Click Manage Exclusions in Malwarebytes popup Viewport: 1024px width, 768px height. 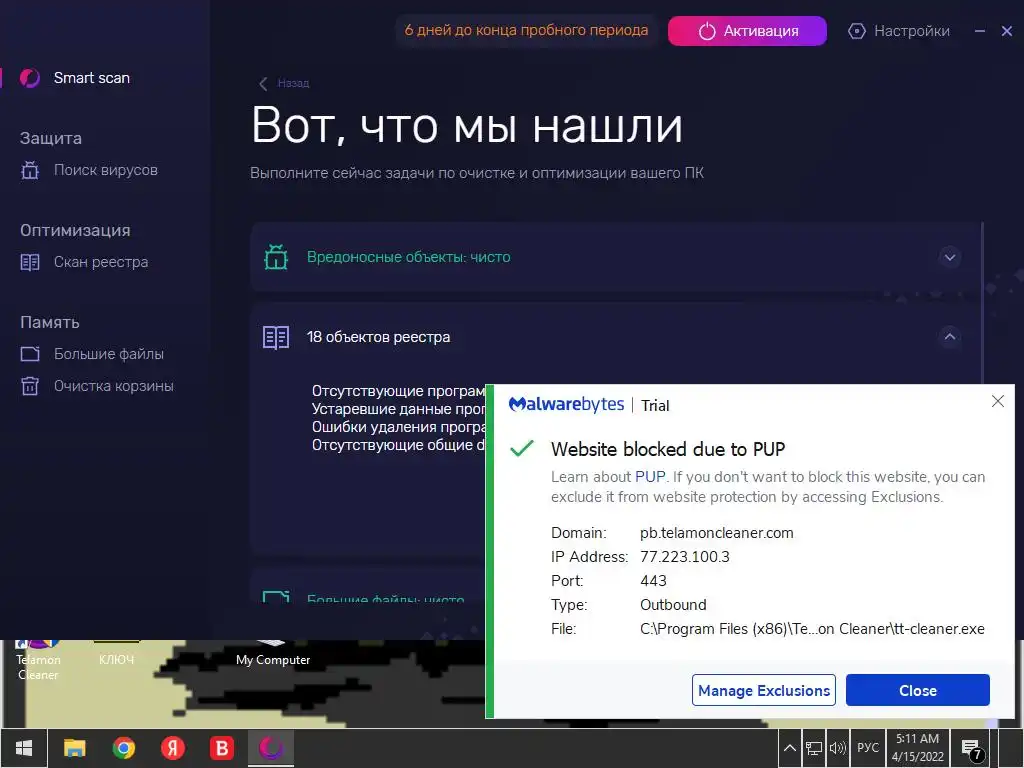coord(763,690)
